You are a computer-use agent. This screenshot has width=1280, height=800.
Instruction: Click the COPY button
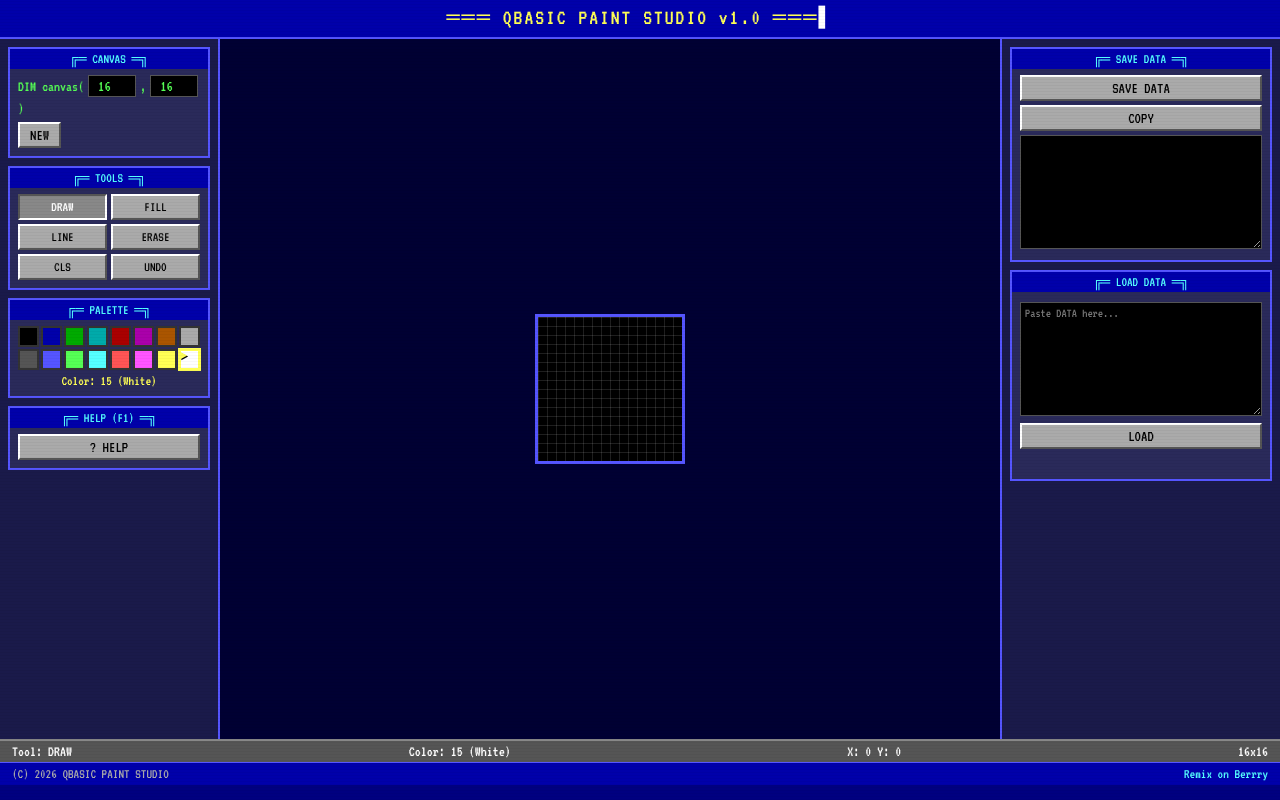(x=1141, y=118)
